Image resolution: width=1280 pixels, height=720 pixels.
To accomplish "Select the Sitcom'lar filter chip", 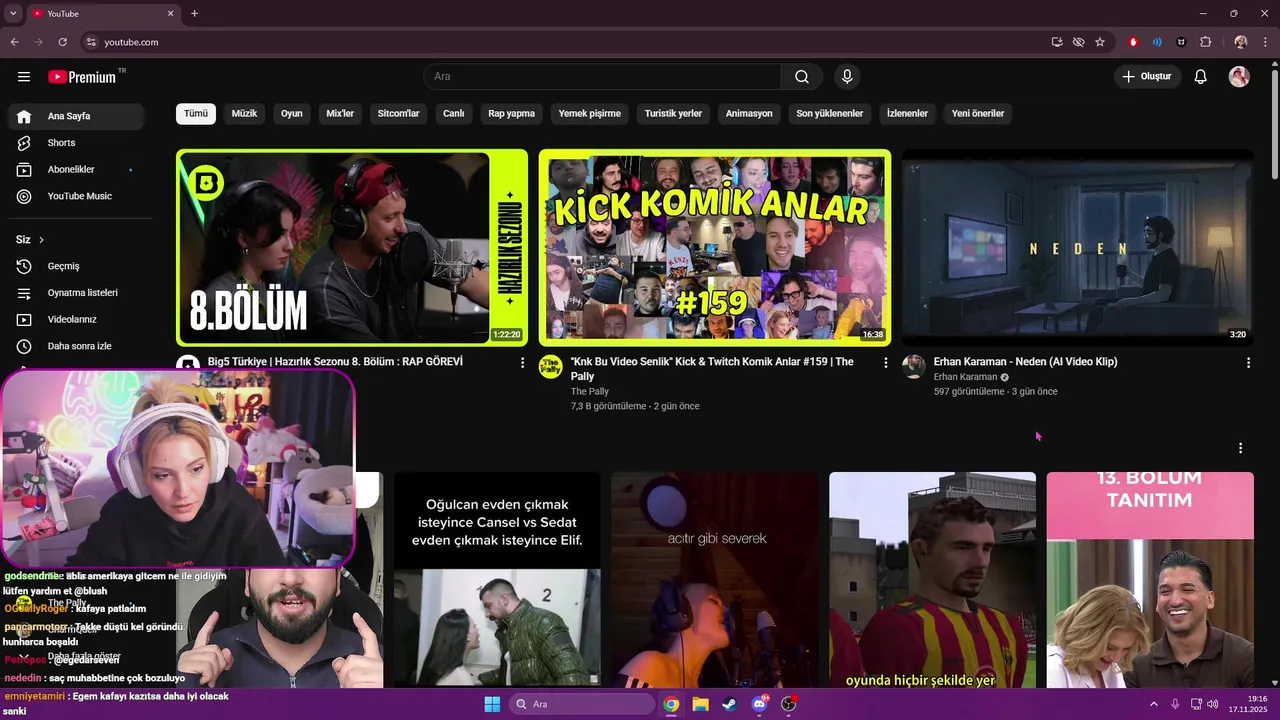I will (398, 114).
